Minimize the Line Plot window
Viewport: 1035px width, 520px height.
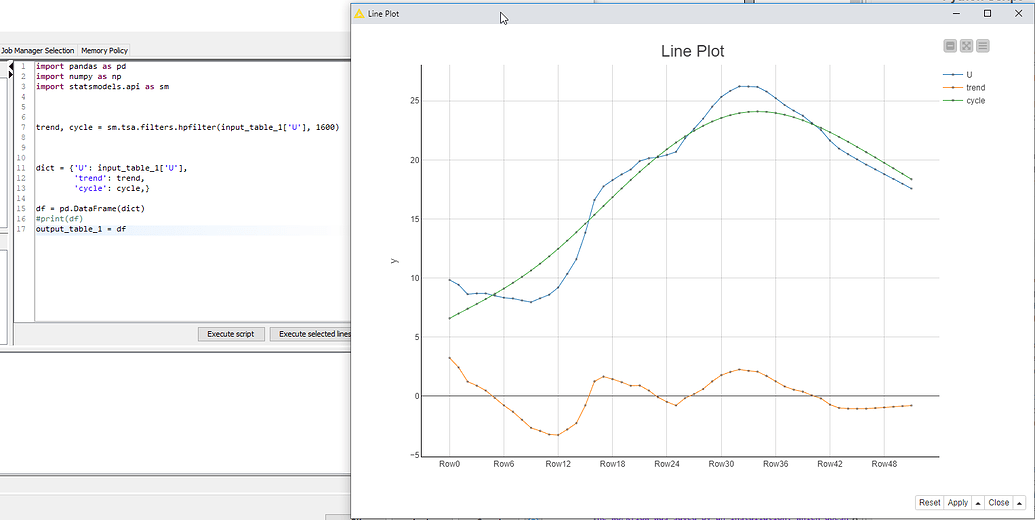pyautogui.click(x=956, y=13)
